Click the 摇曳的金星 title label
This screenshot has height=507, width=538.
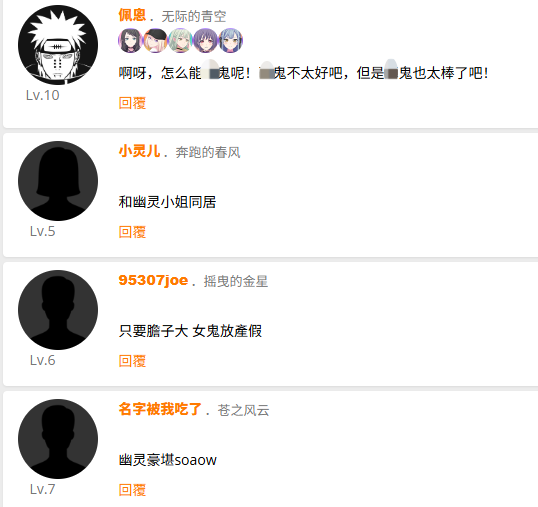(236, 281)
